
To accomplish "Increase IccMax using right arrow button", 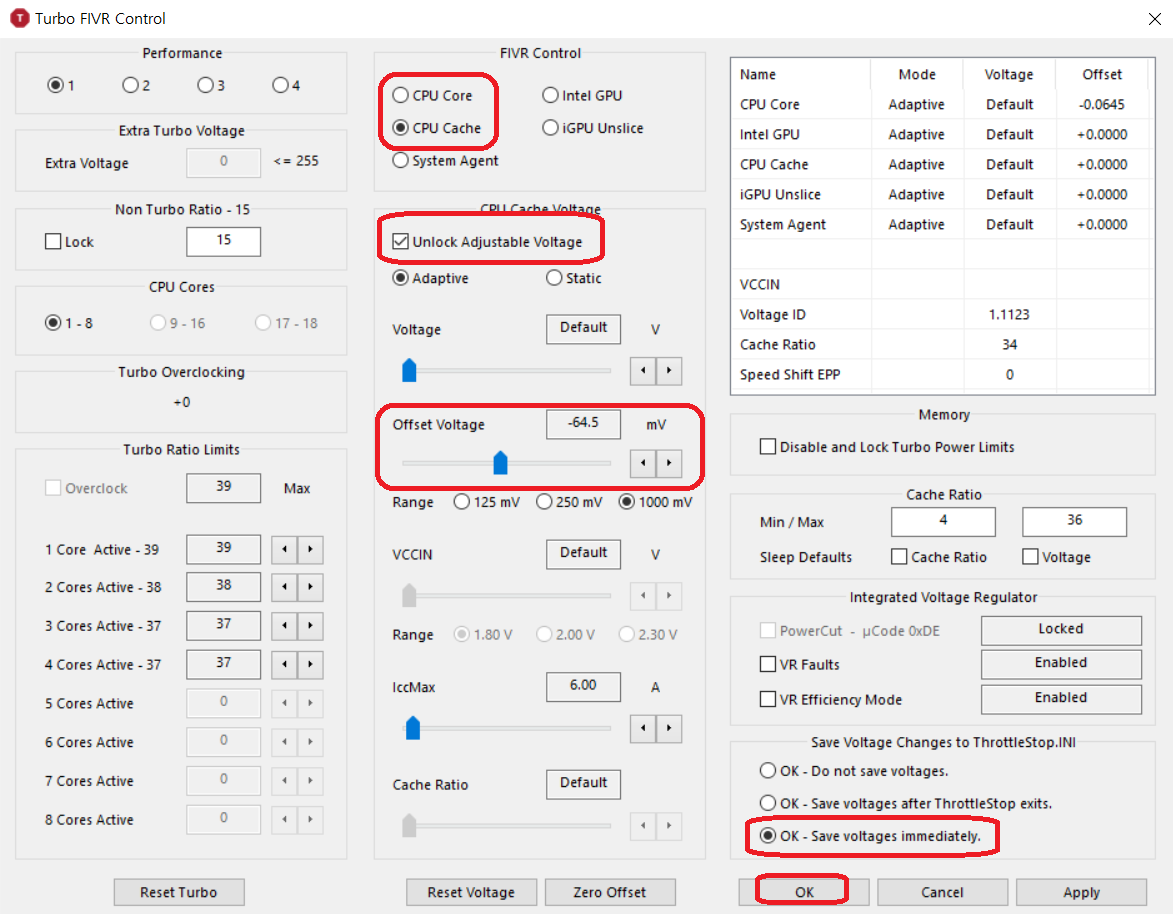I will click(669, 729).
